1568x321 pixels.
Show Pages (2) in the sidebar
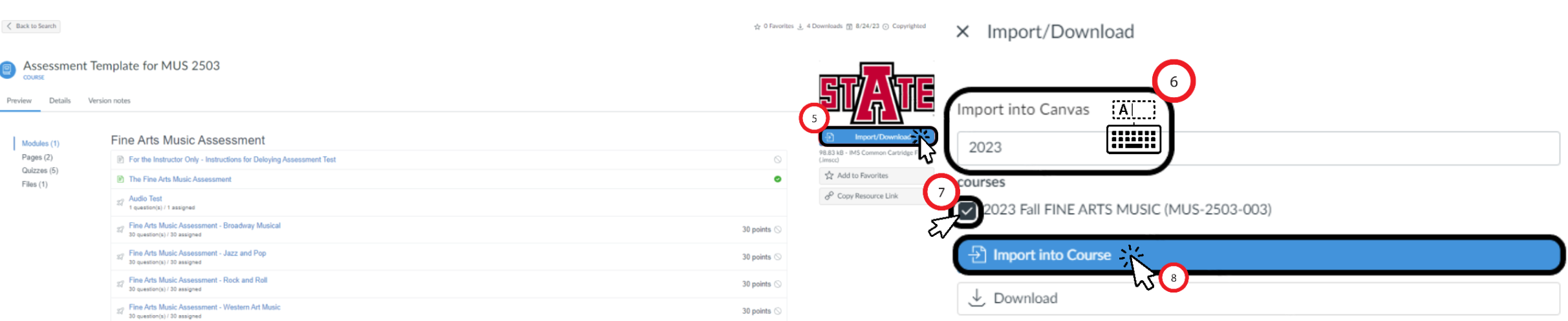(37, 157)
